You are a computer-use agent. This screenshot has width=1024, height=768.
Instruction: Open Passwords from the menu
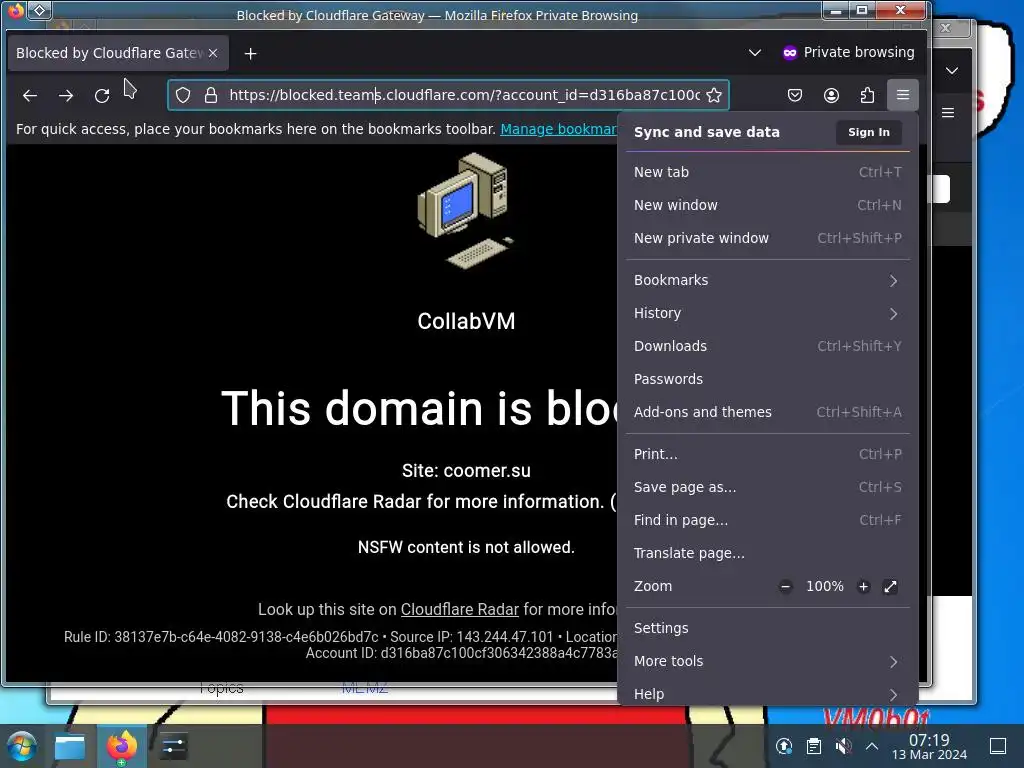point(767,379)
